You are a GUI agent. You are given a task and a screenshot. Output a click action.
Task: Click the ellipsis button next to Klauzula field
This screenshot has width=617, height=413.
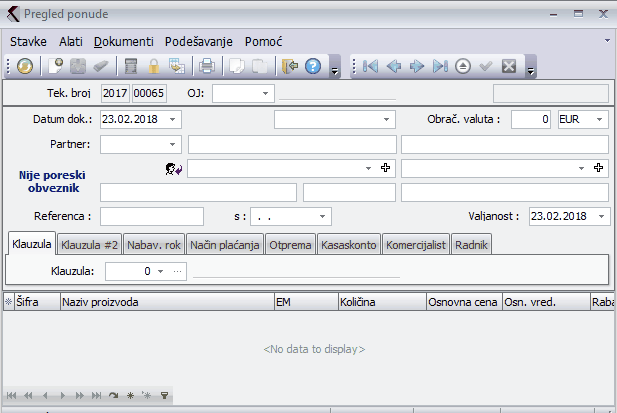pyautogui.click(x=178, y=271)
